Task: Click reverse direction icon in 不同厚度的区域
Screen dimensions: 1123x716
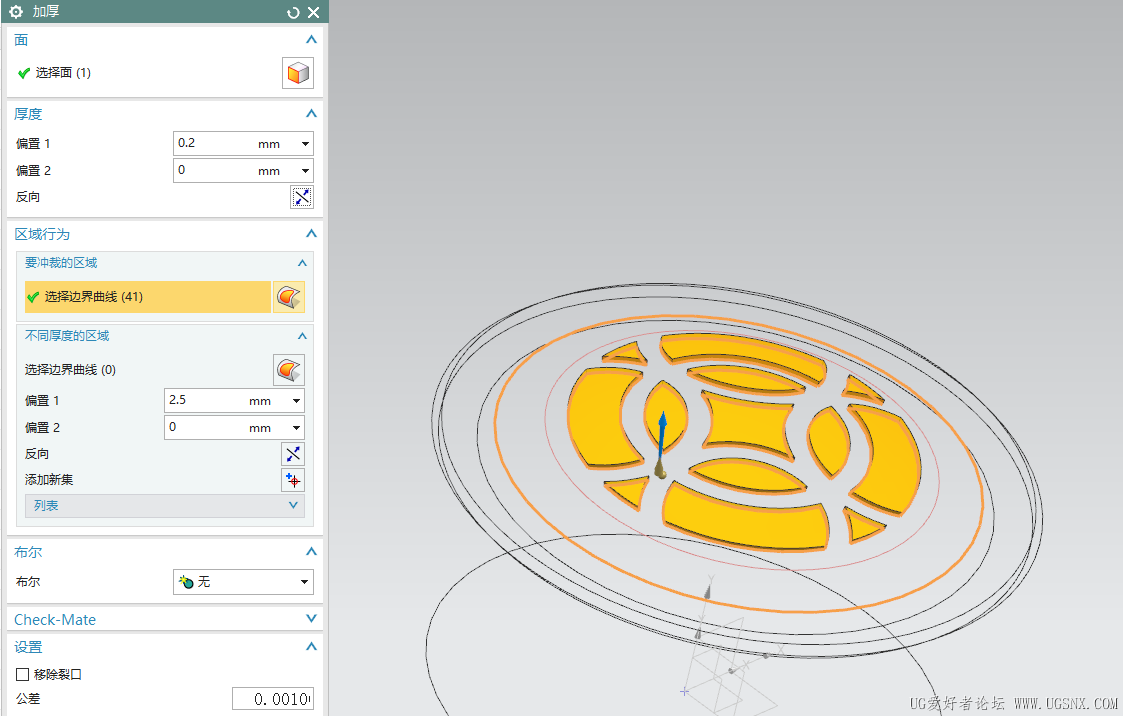Action: [293, 453]
